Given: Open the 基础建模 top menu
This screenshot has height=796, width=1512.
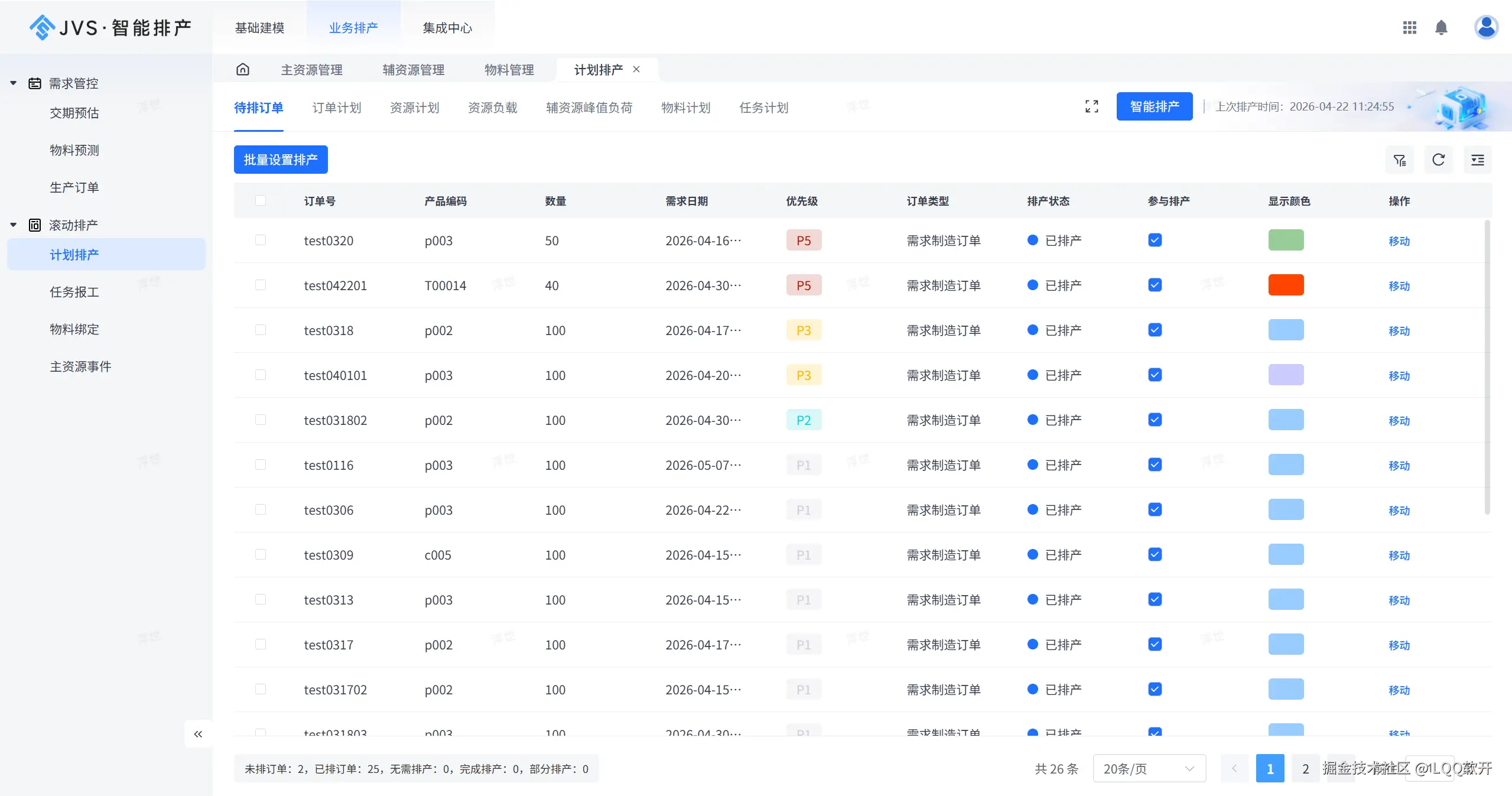Looking at the screenshot, I should pos(259,28).
